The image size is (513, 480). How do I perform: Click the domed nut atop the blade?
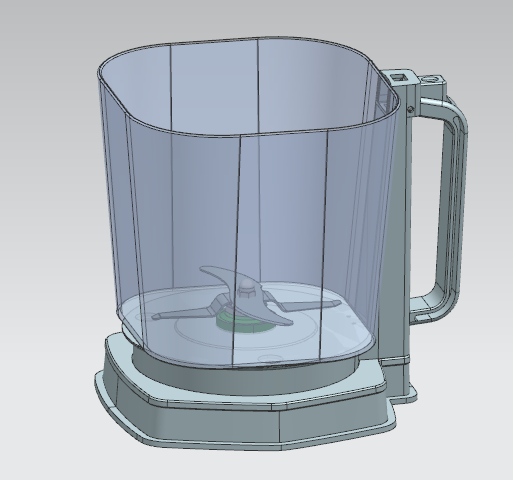point(246,288)
